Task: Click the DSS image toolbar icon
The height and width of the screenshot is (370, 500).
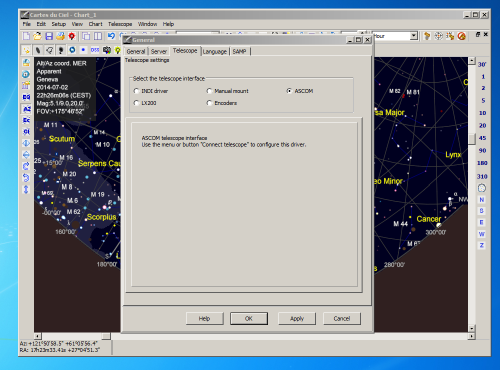Action: (x=95, y=50)
